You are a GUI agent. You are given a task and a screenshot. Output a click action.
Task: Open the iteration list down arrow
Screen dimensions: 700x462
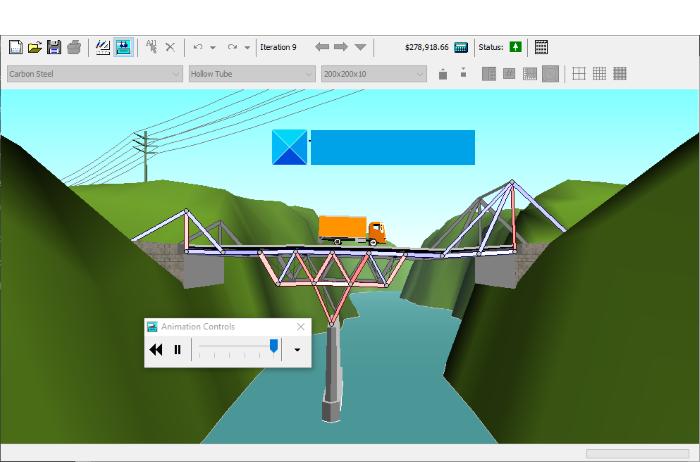tap(360, 47)
